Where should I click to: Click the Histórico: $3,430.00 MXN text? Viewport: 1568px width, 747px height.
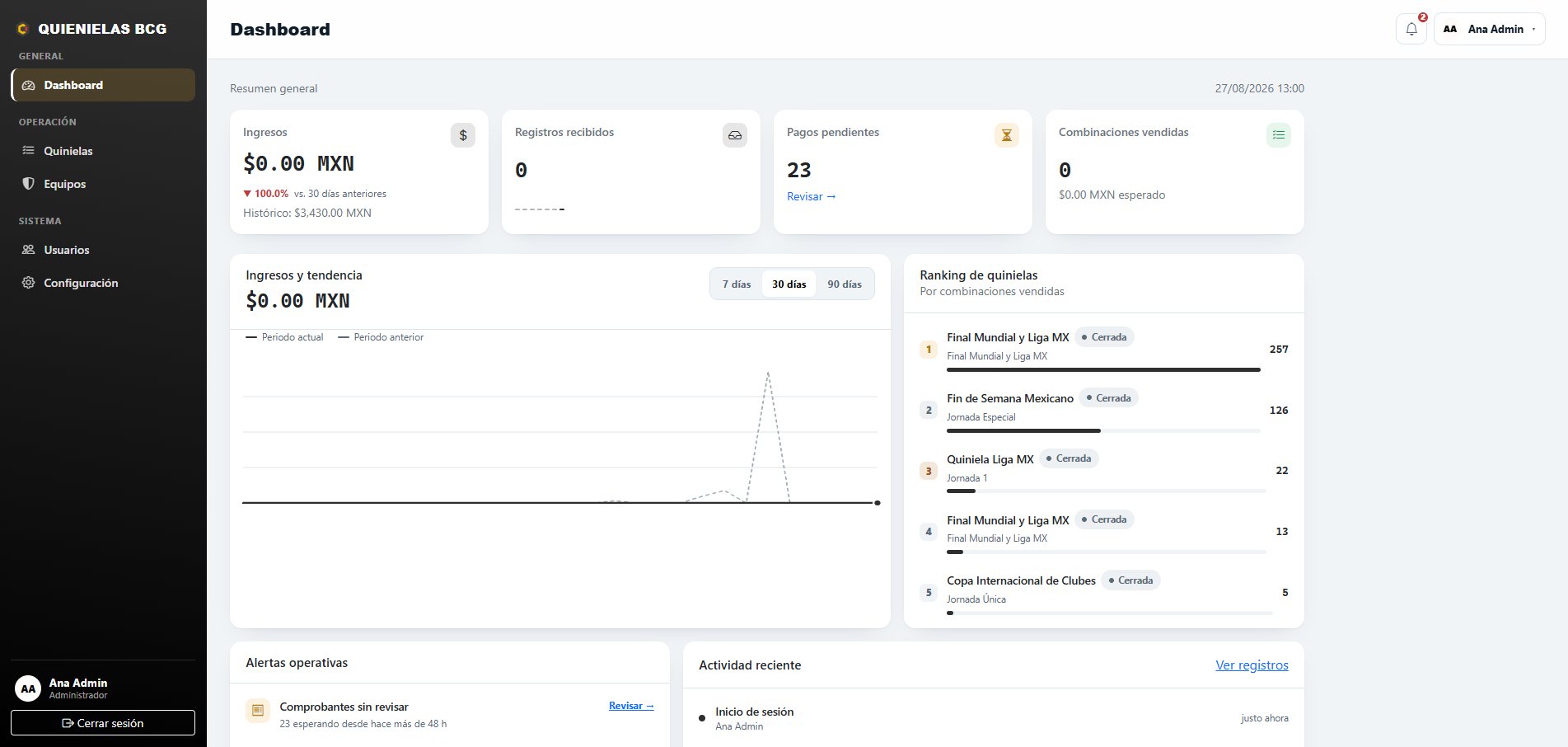click(x=307, y=213)
